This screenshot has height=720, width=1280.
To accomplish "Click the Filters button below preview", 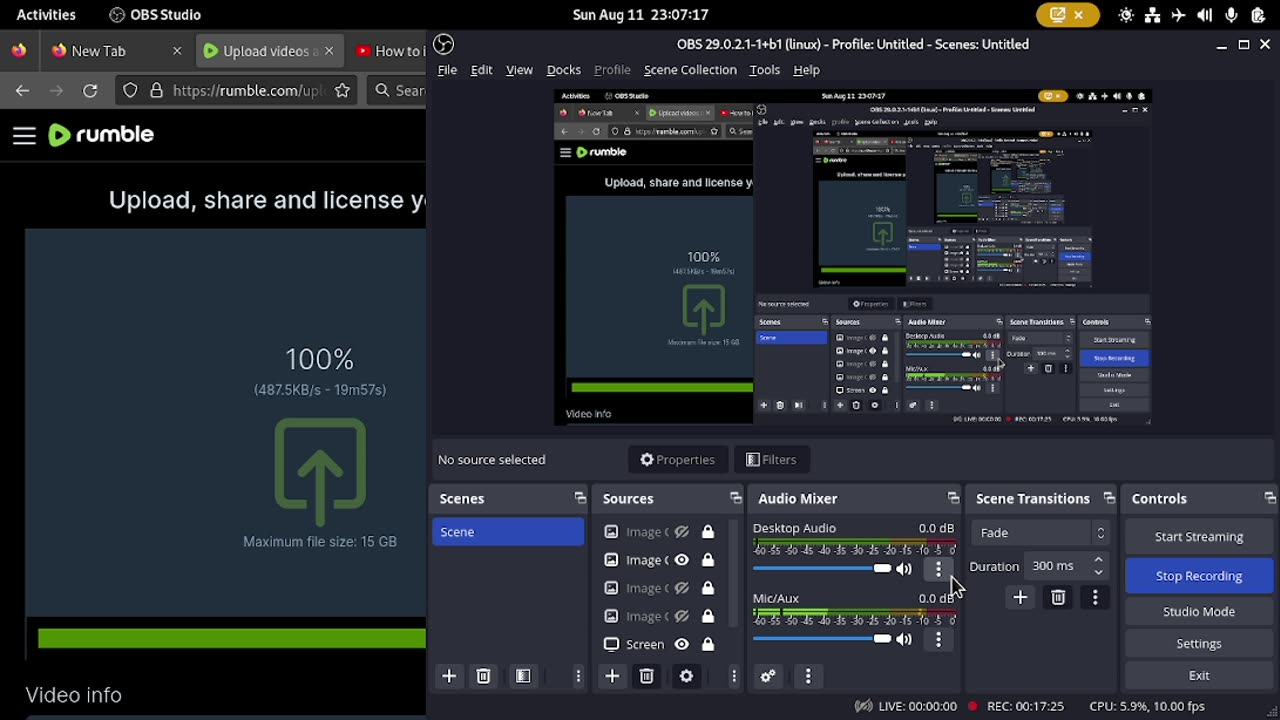I will [x=771, y=459].
